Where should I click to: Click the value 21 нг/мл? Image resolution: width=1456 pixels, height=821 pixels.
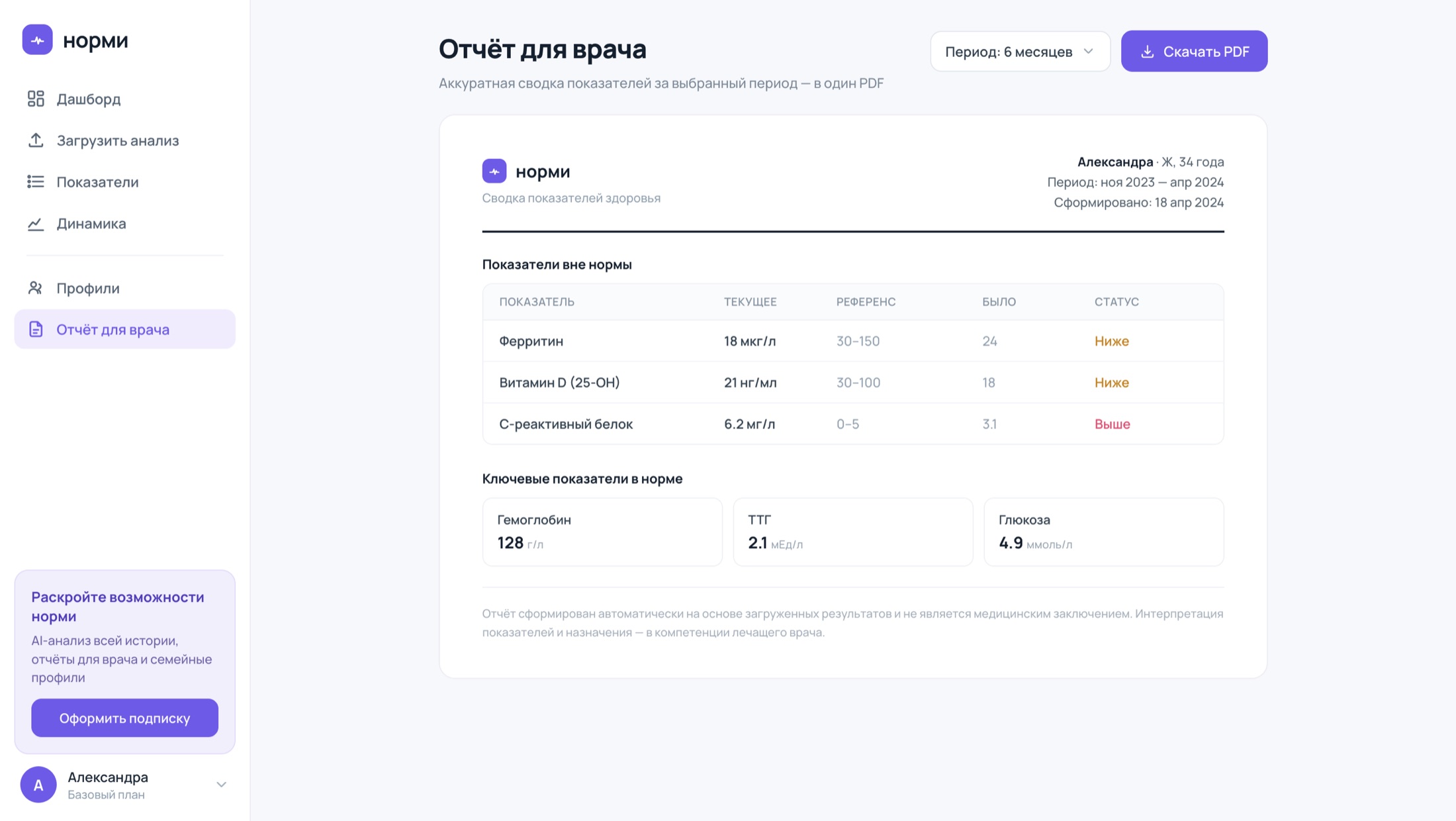coord(751,382)
